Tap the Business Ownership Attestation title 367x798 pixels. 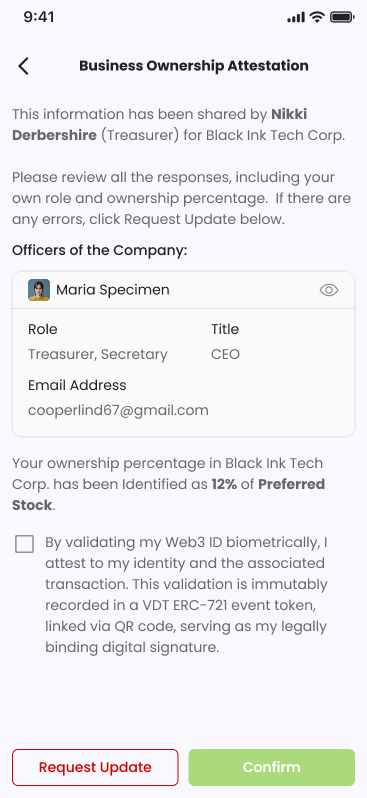coord(194,66)
